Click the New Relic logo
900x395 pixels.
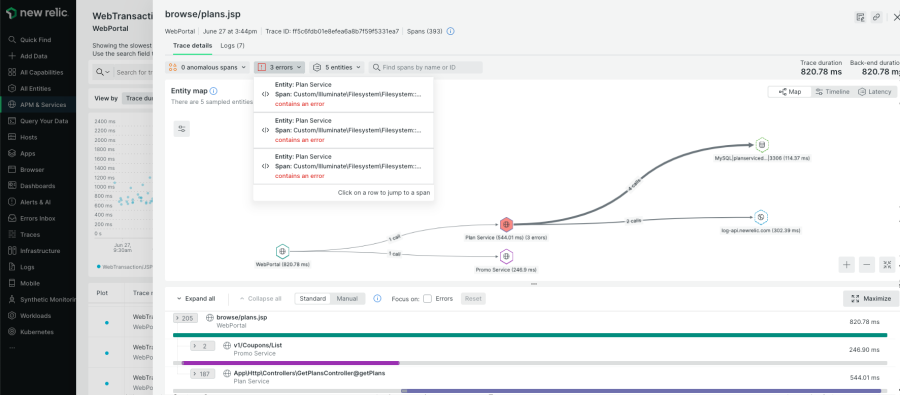[37, 13]
